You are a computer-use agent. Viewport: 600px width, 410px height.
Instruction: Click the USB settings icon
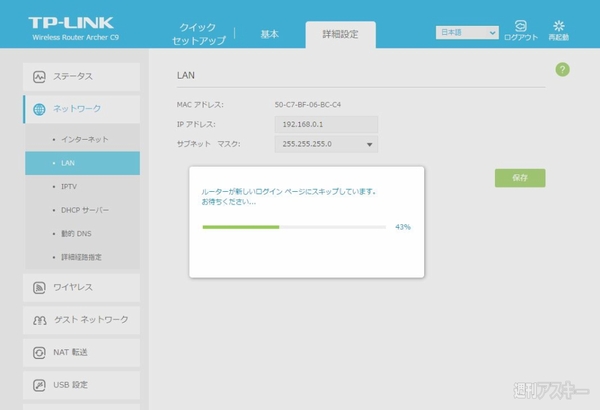tap(39, 385)
